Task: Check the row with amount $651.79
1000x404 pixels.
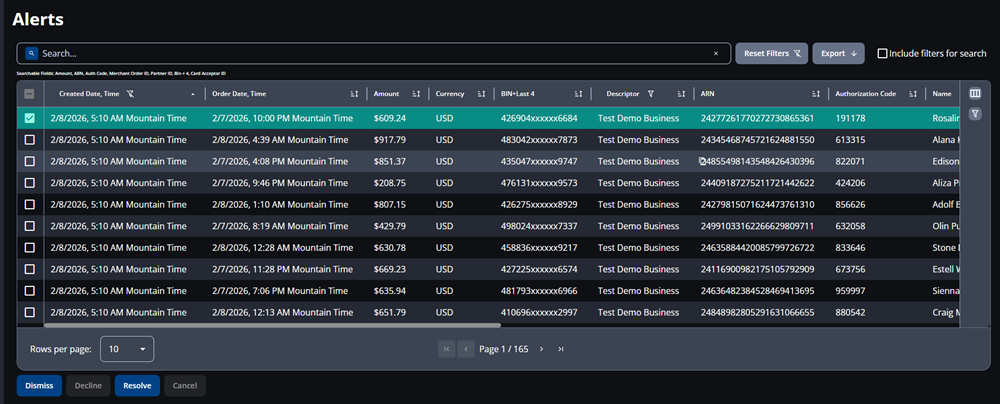Action: (x=29, y=313)
